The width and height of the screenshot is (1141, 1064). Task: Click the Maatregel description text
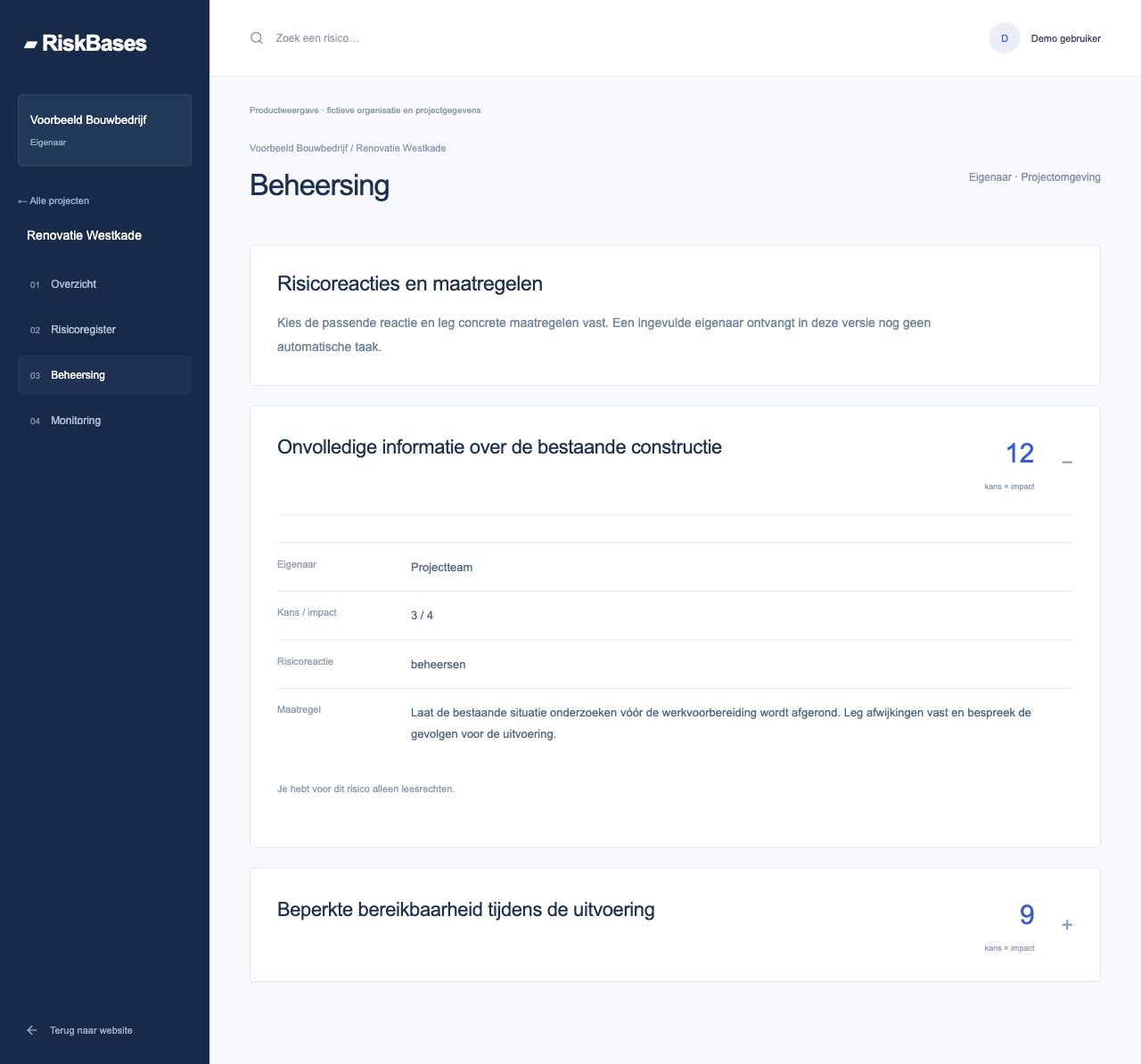click(x=721, y=724)
